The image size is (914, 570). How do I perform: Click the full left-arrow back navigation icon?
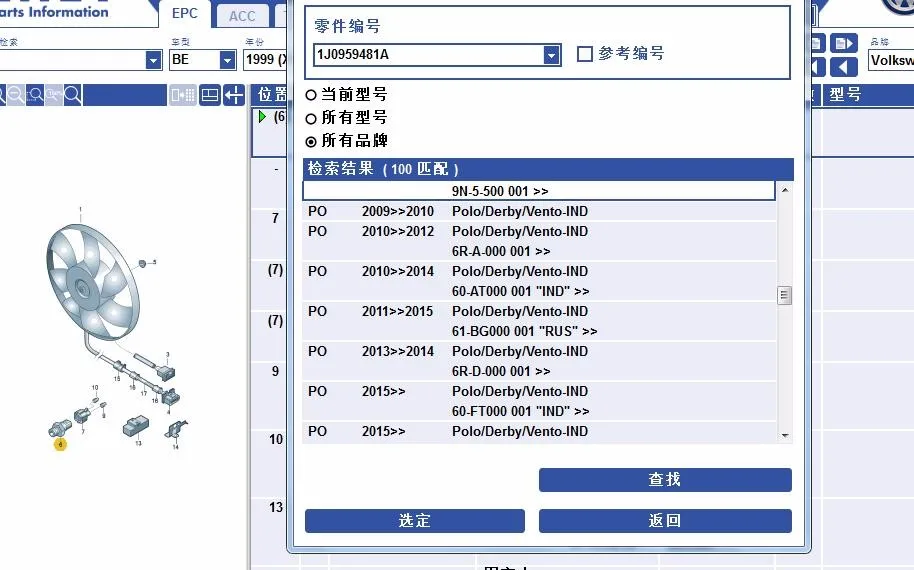[843, 68]
